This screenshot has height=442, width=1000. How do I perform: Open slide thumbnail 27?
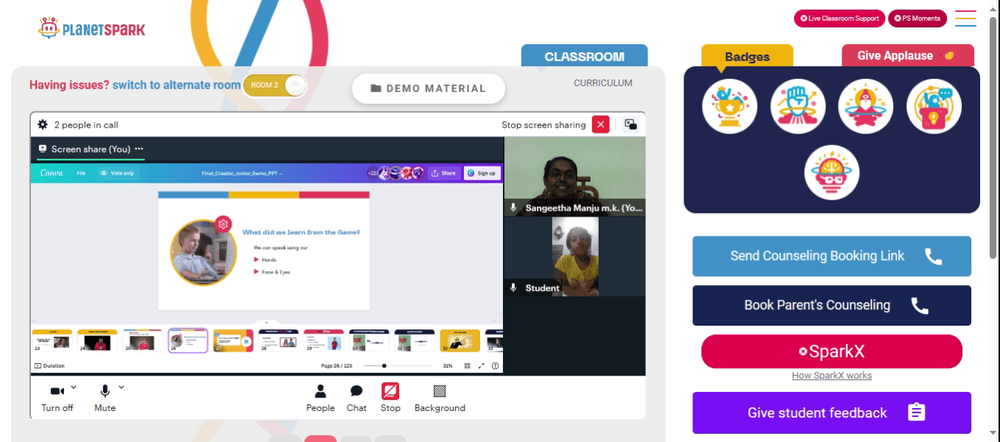(233, 341)
